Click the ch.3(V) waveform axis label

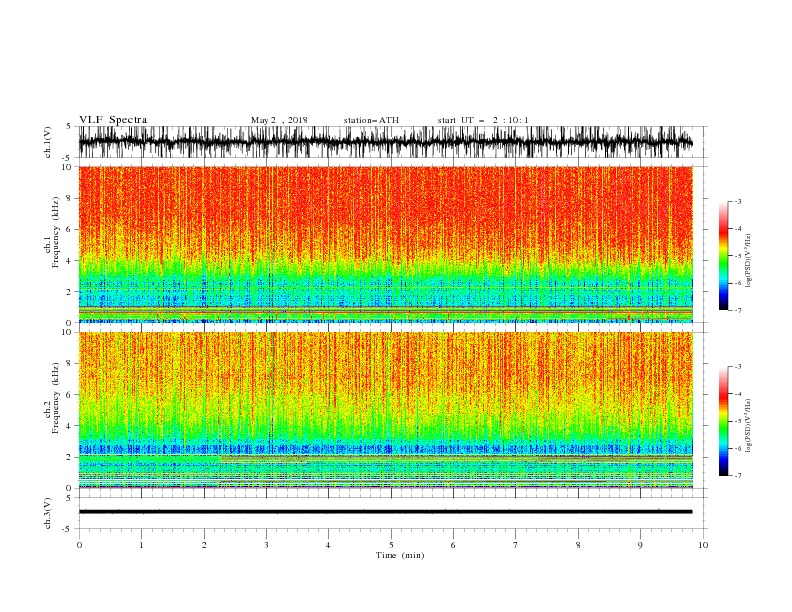[48, 513]
